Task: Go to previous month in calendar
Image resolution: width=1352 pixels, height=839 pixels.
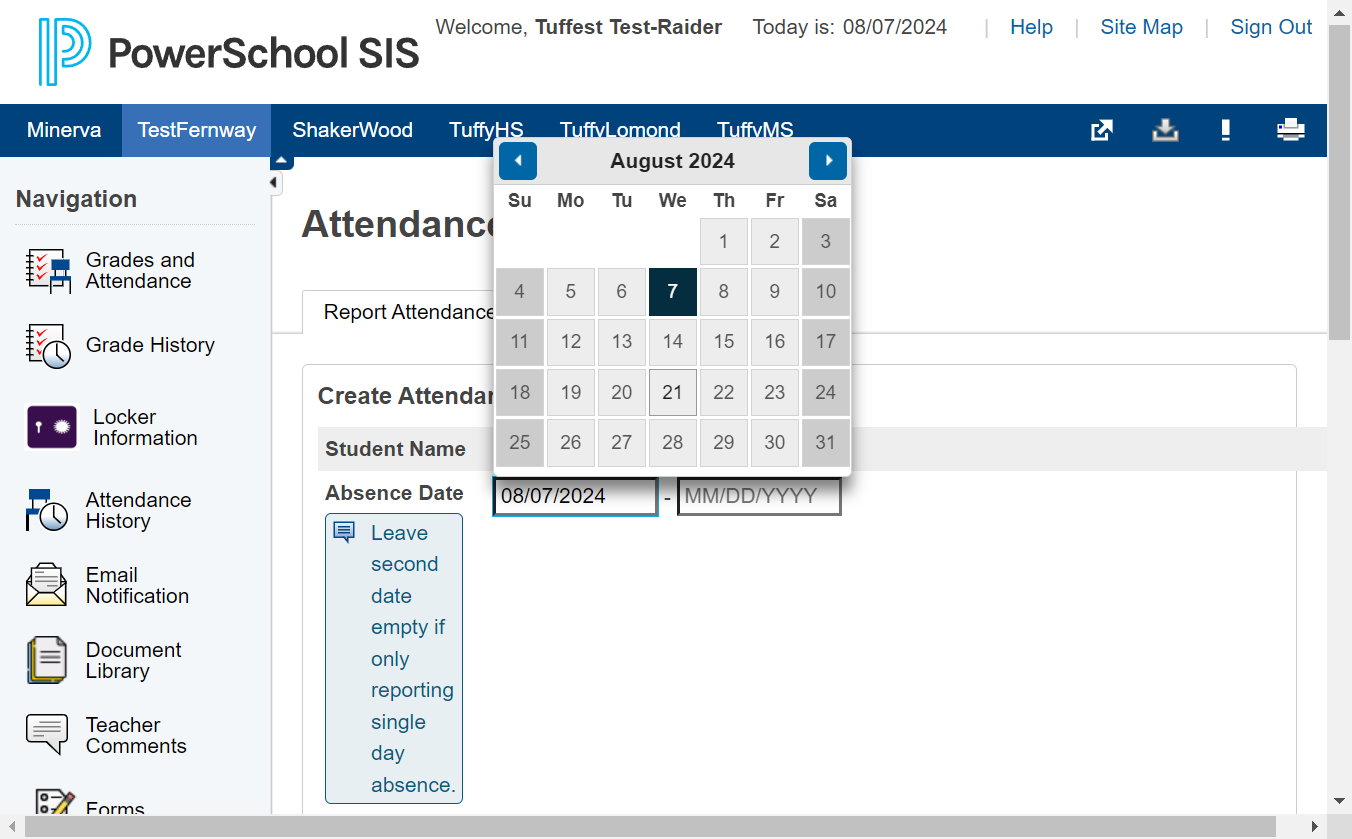Action: (518, 161)
